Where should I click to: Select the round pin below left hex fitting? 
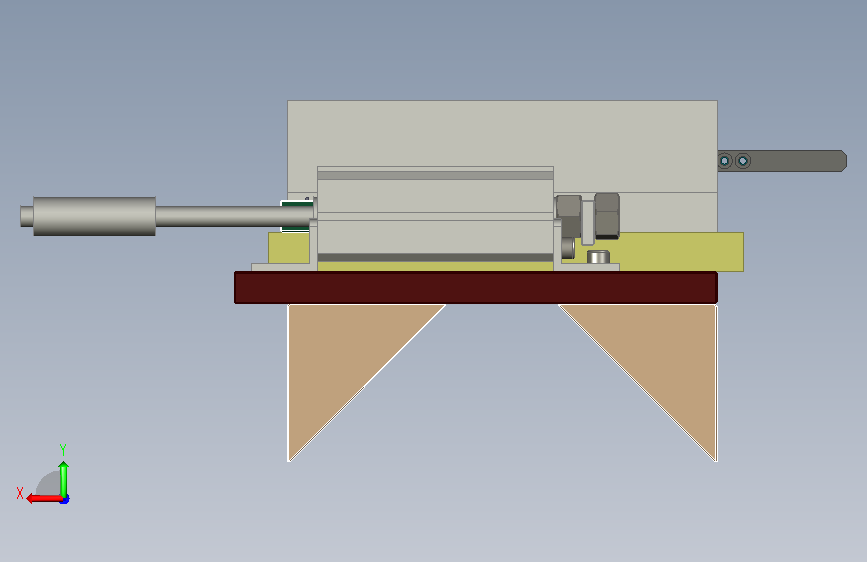tap(568, 248)
